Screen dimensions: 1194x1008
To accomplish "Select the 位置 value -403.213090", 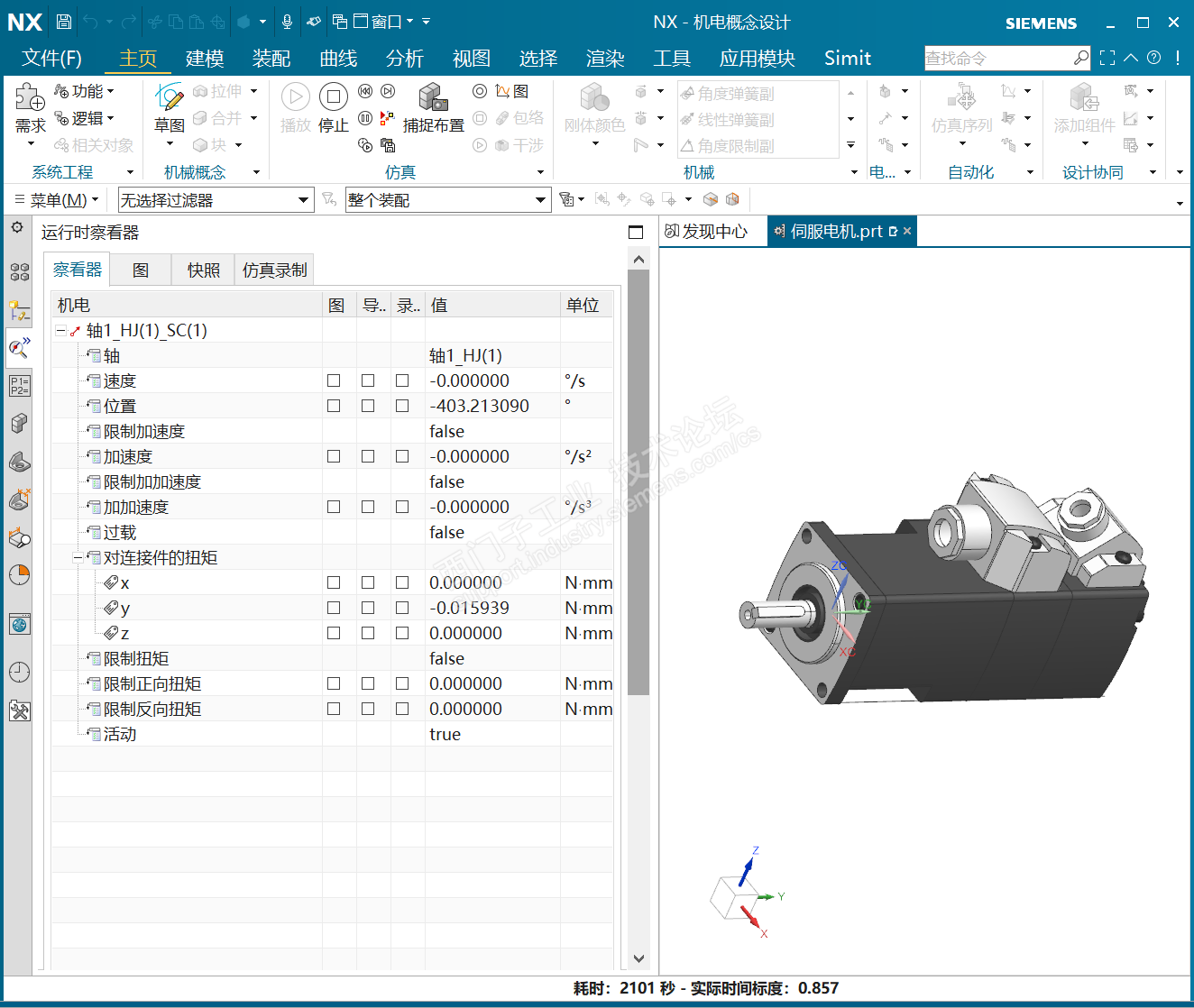I will coord(479,406).
